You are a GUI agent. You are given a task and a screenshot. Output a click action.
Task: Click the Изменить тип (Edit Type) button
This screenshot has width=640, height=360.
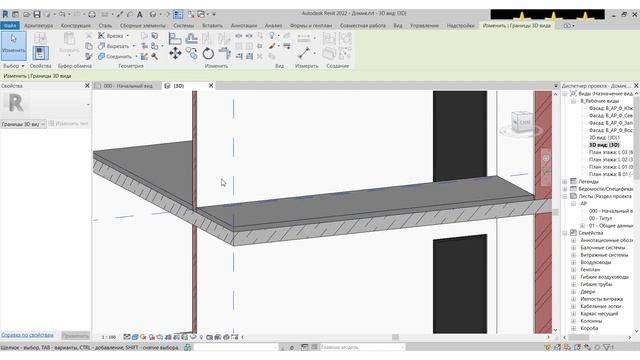click(x=69, y=124)
